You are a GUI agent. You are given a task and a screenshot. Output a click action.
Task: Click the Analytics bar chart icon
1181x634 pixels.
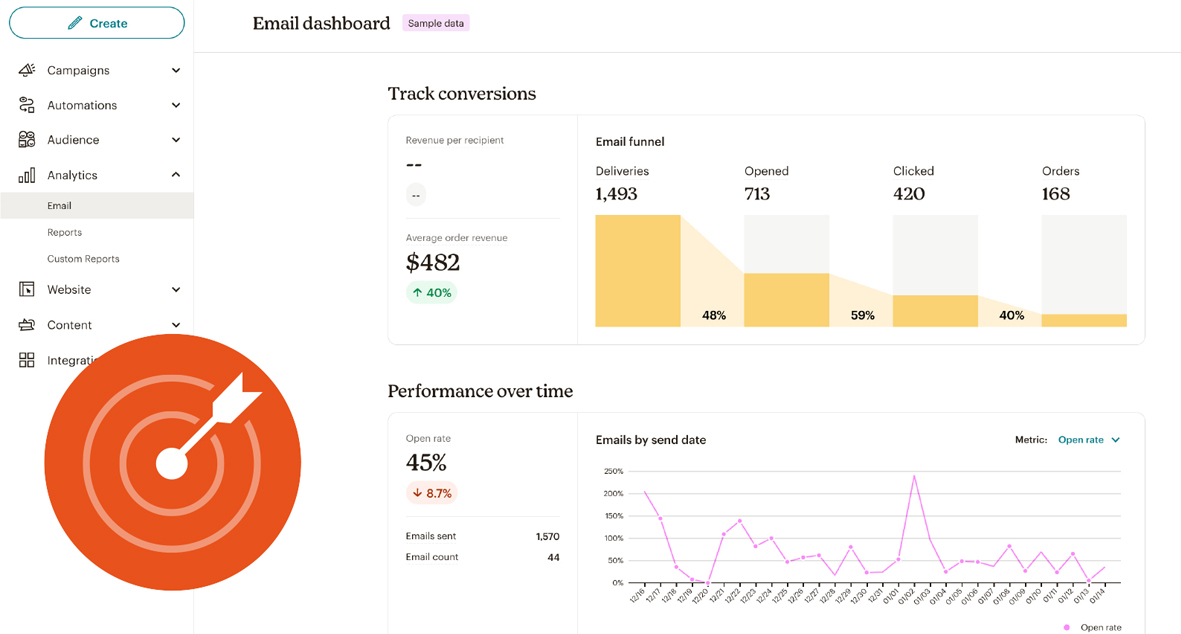coord(26,175)
